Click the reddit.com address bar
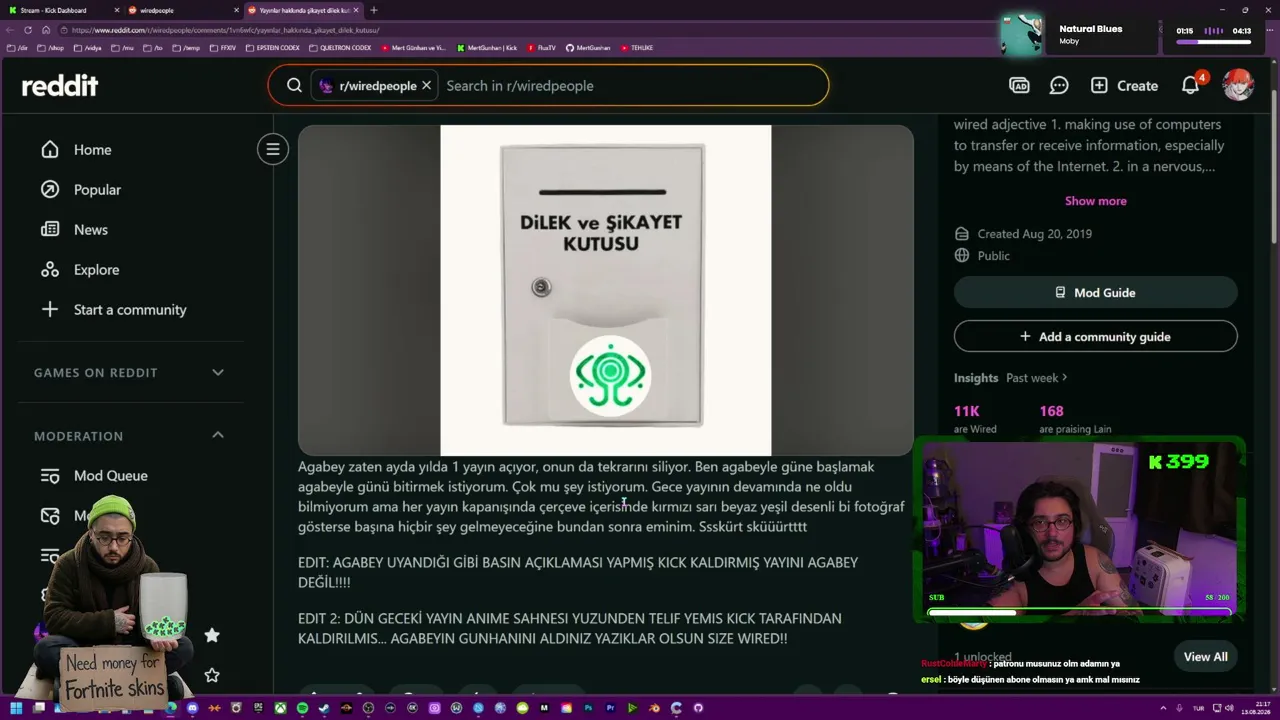This screenshot has width=1280, height=720. [x=530, y=30]
